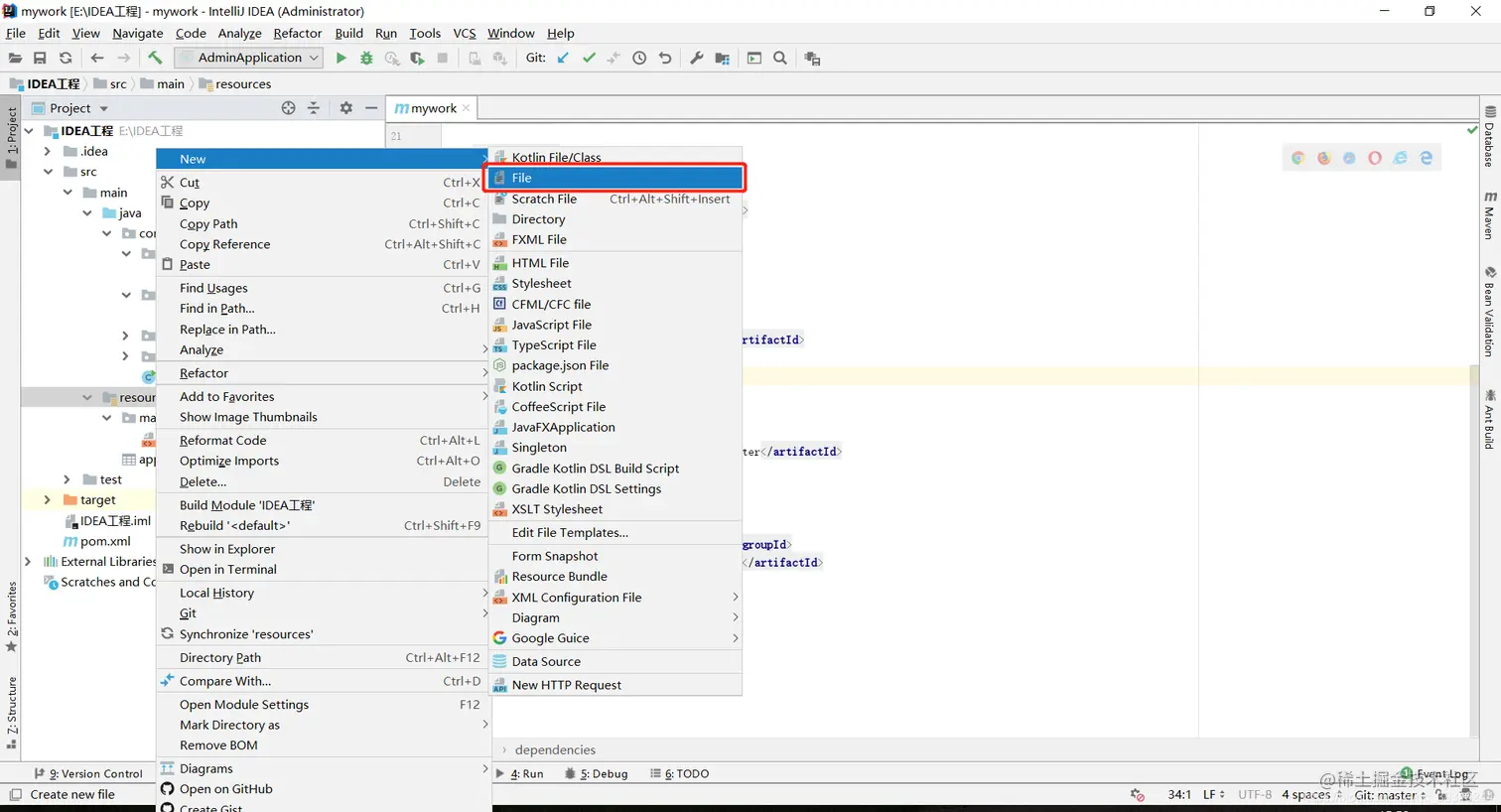Navigate back with the left arrow icon

point(96,59)
